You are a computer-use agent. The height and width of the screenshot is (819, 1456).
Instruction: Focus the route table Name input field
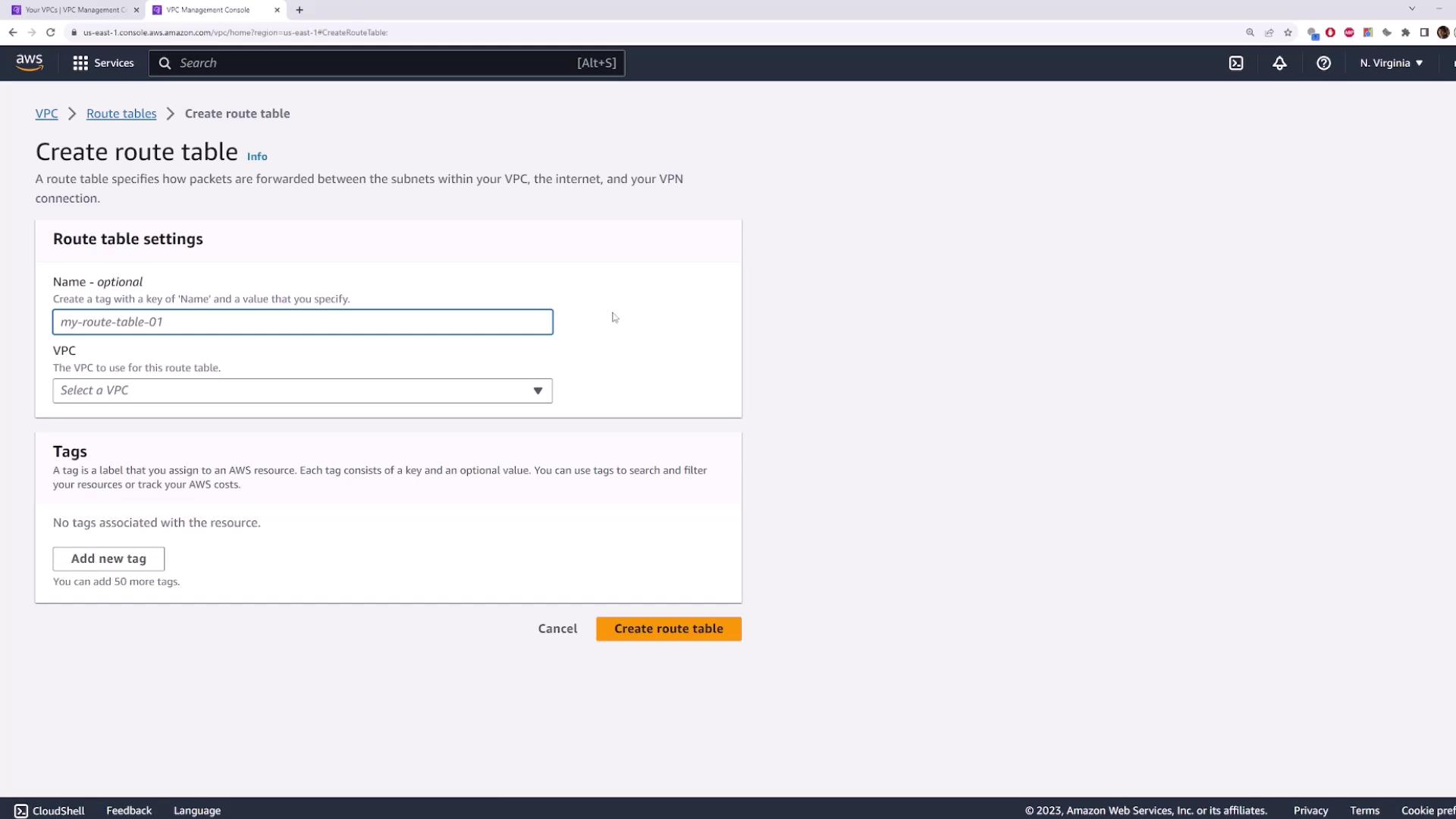(303, 322)
